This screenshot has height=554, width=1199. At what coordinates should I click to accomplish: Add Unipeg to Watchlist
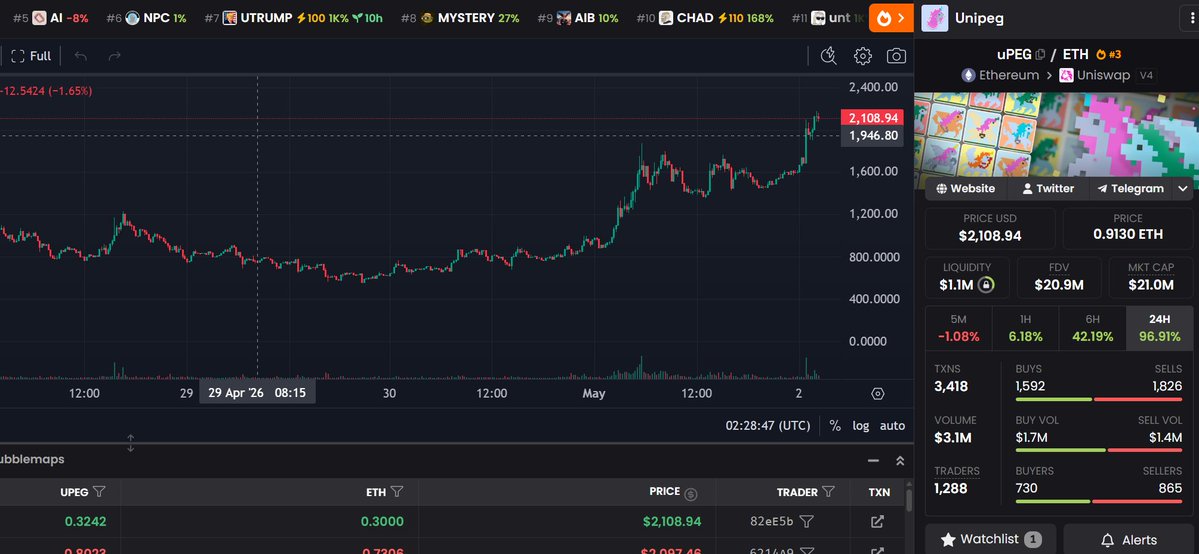(x=990, y=539)
